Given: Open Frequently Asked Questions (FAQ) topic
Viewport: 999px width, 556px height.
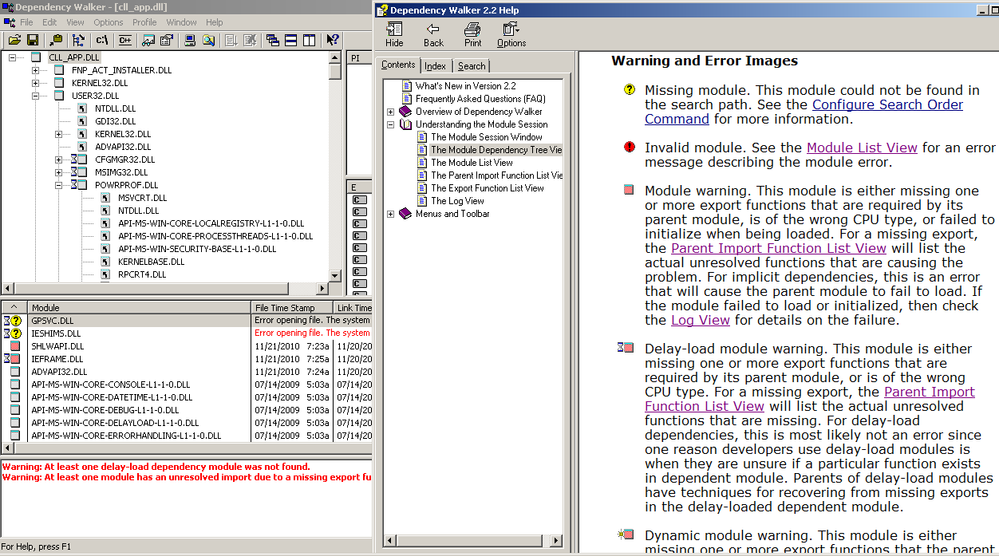Looking at the screenshot, I should click(x=480, y=99).
